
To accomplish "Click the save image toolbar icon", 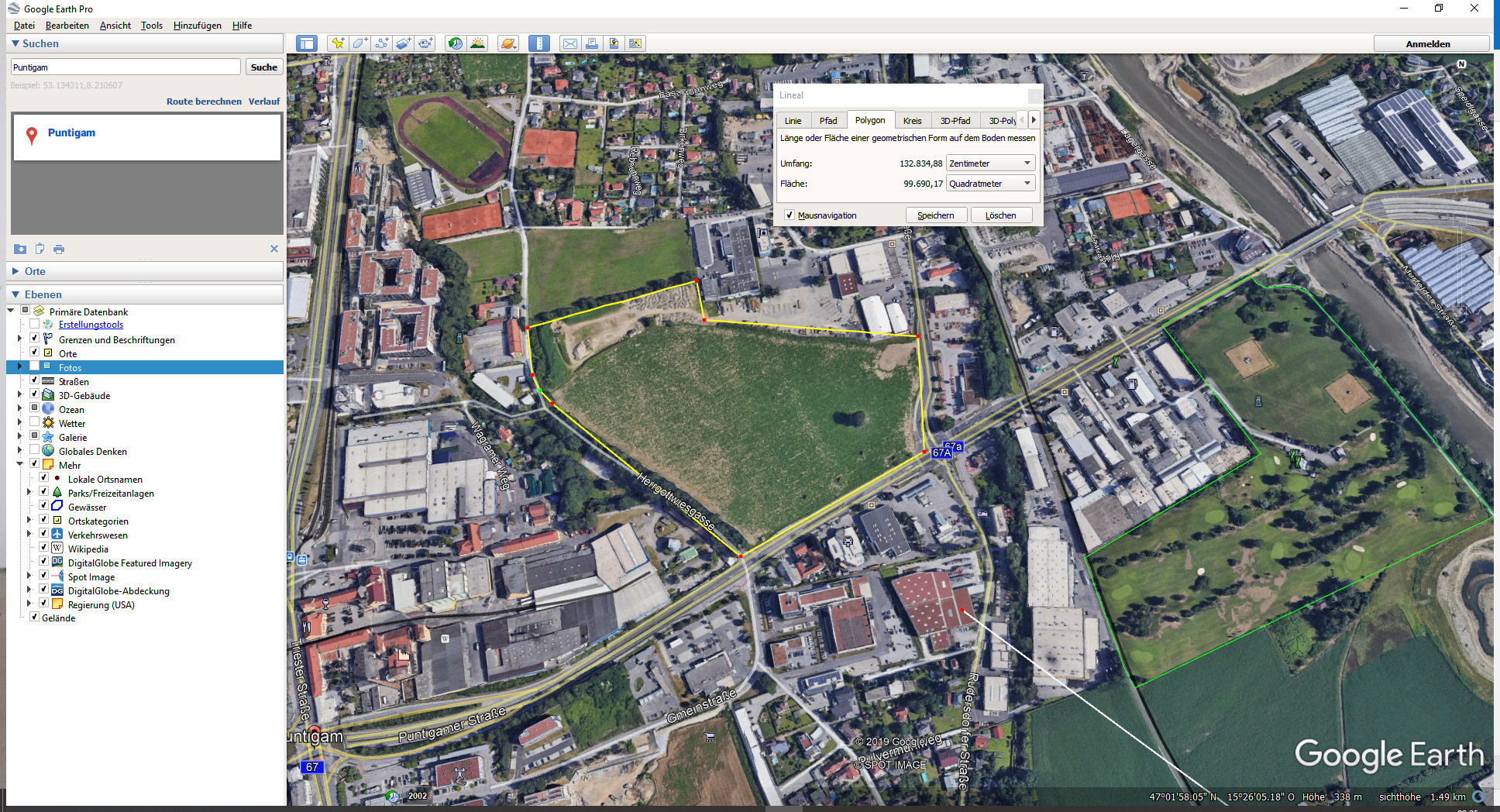I will click(x=614, y=43).
